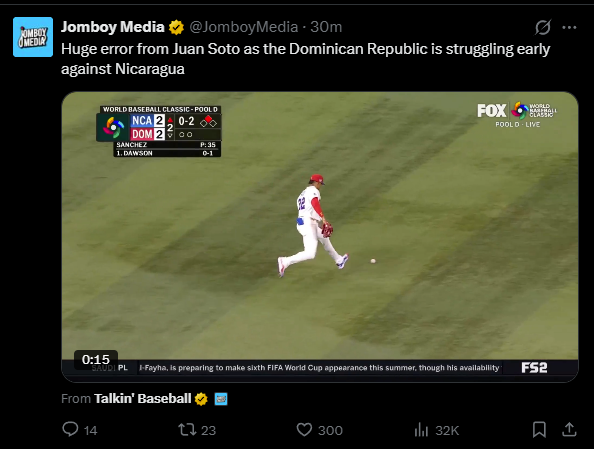This screenshot has height=449, width=594.
Task: View analytics via the bar chart icon
Action: pos(421,430)
